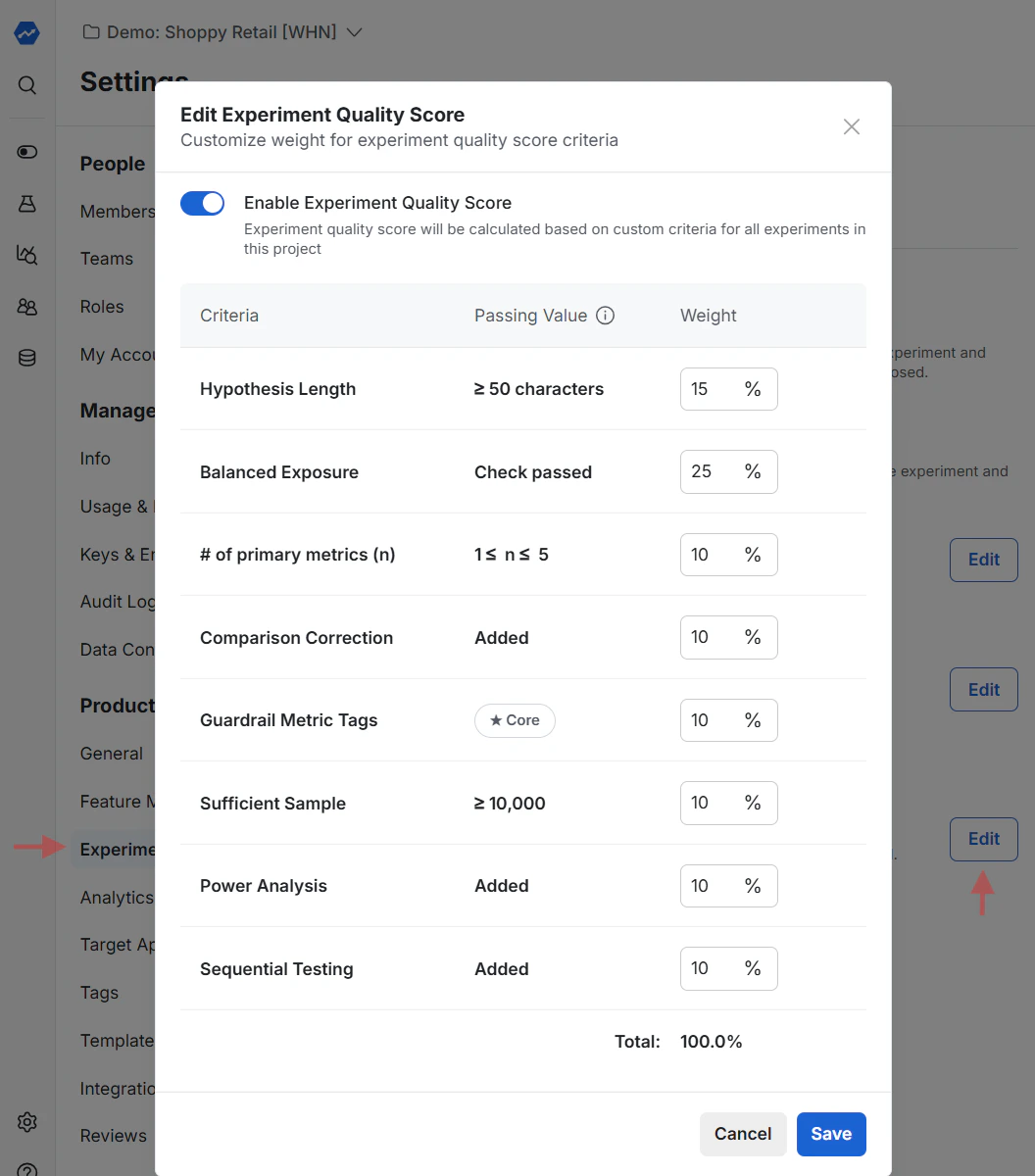
Task: Open sidebar Settings gear icon
Action: (x=26, y=1122)
